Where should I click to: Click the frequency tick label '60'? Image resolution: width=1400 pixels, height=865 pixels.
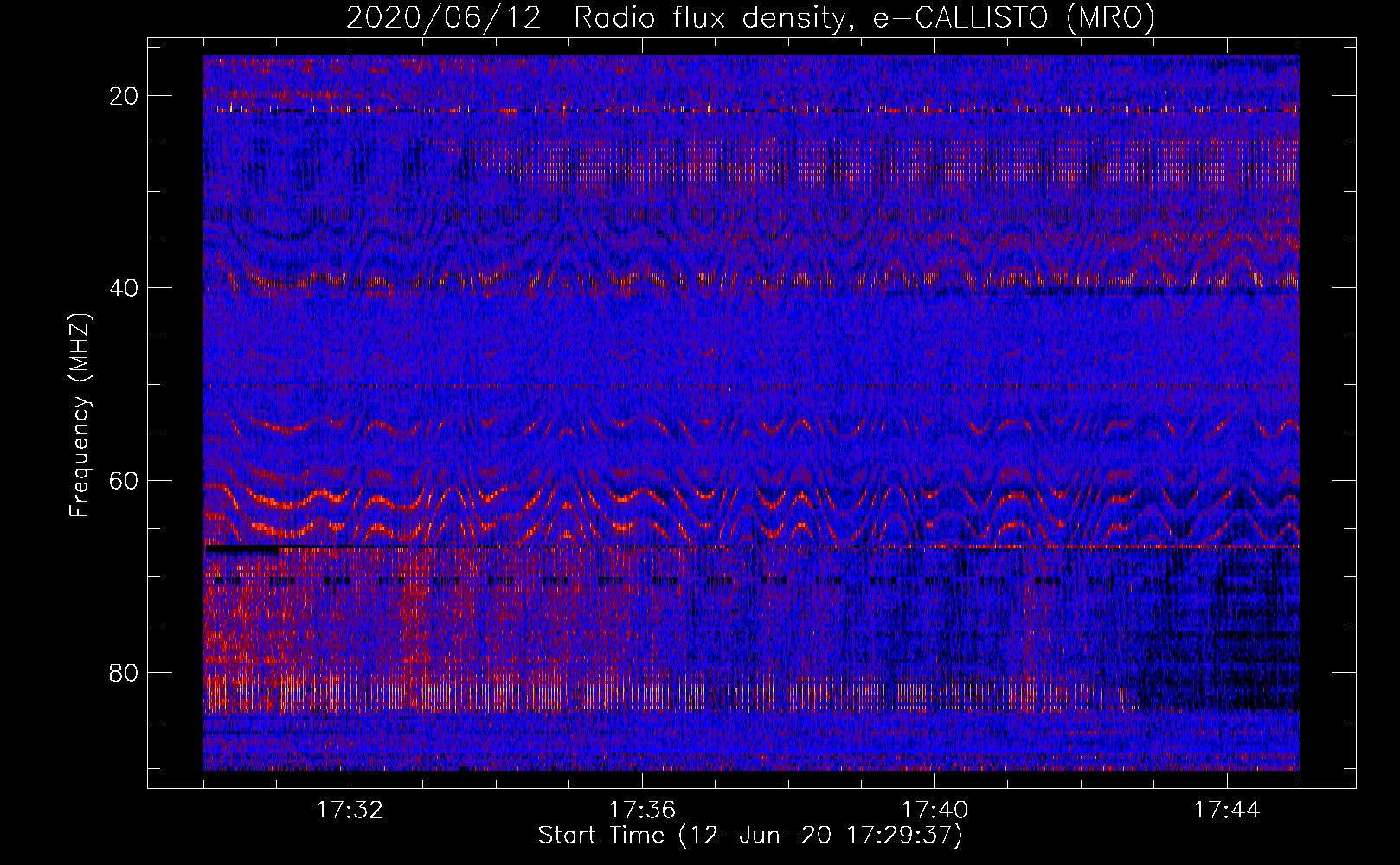click(x=125, y=480)
